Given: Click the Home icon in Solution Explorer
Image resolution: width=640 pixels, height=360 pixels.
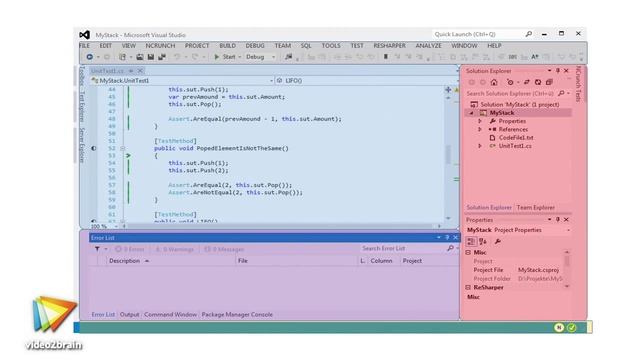Looking at the screenshot, I should (x=494, y=82).
